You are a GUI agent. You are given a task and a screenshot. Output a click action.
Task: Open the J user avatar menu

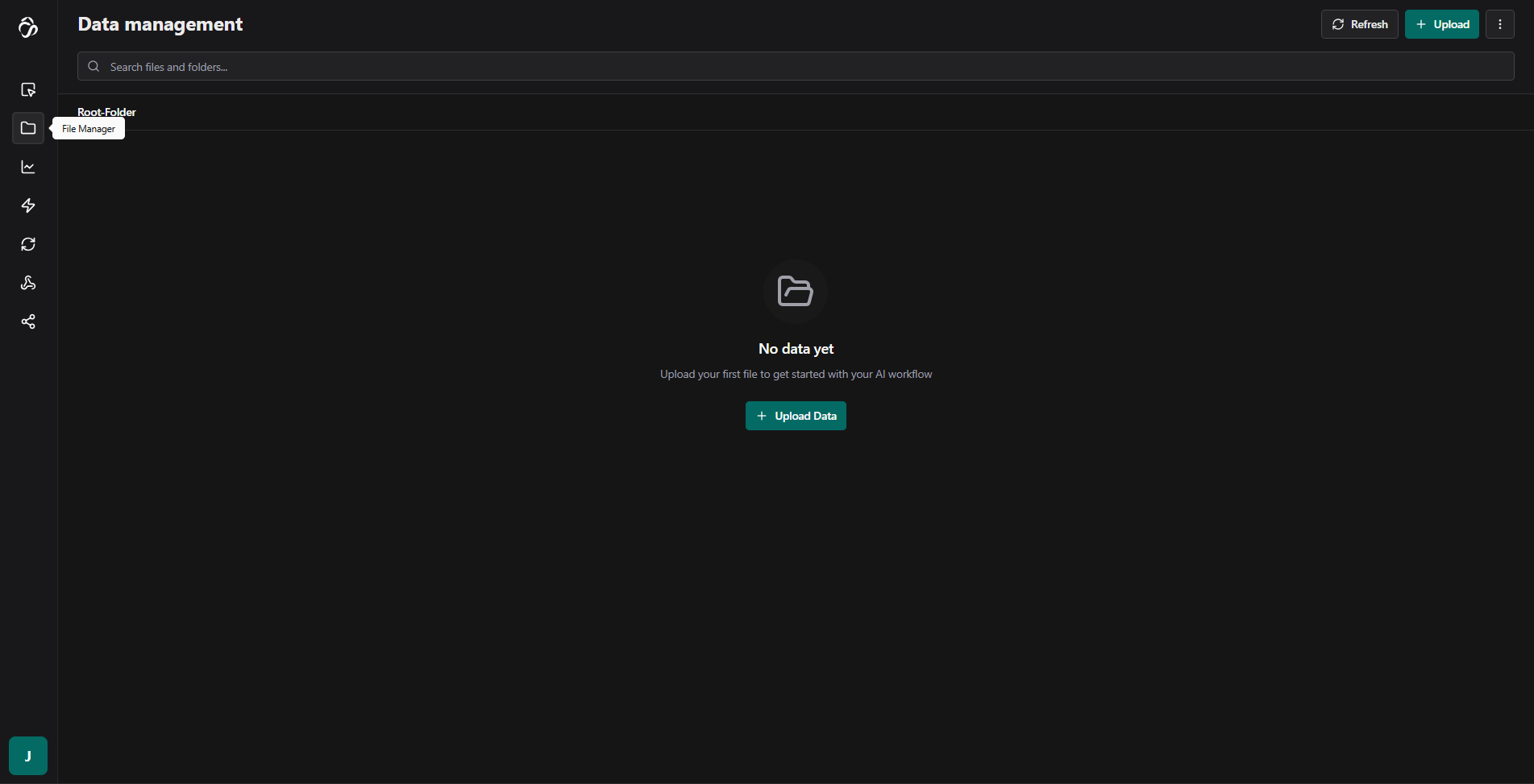click(28, 756)
